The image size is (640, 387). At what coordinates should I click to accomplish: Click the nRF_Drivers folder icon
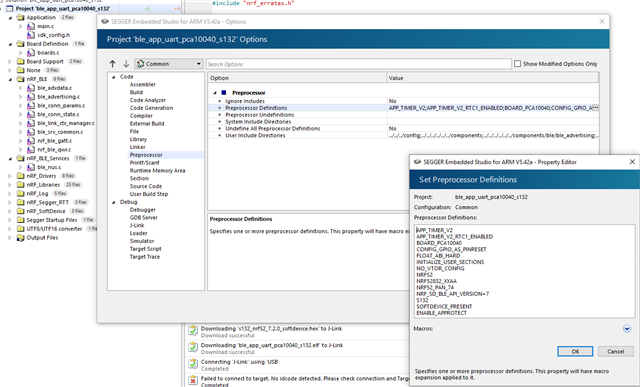click(x=20, y=176)
